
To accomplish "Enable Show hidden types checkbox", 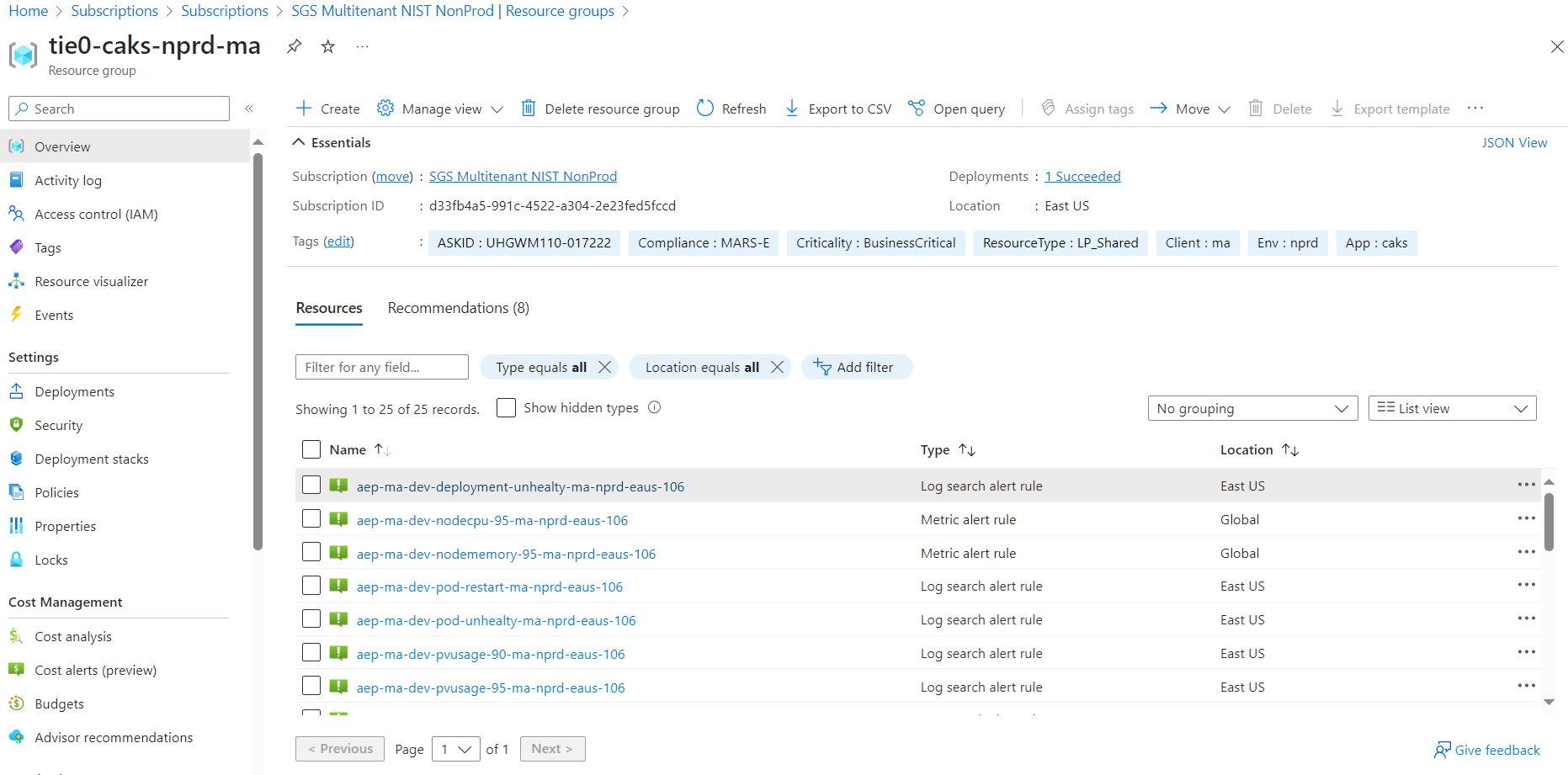I will click(x=506, y=408).
